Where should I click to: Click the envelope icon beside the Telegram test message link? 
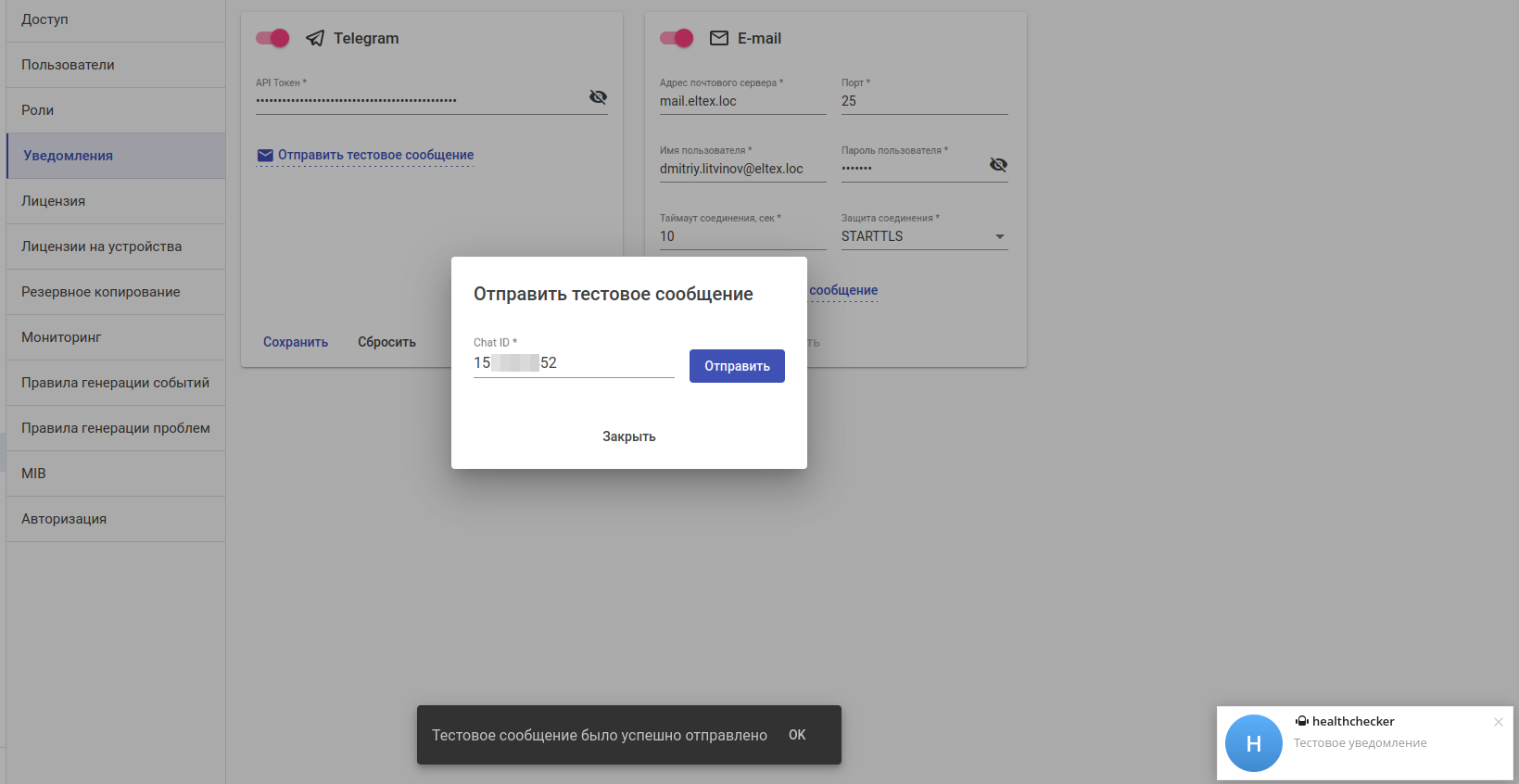(x=265, y=156)
